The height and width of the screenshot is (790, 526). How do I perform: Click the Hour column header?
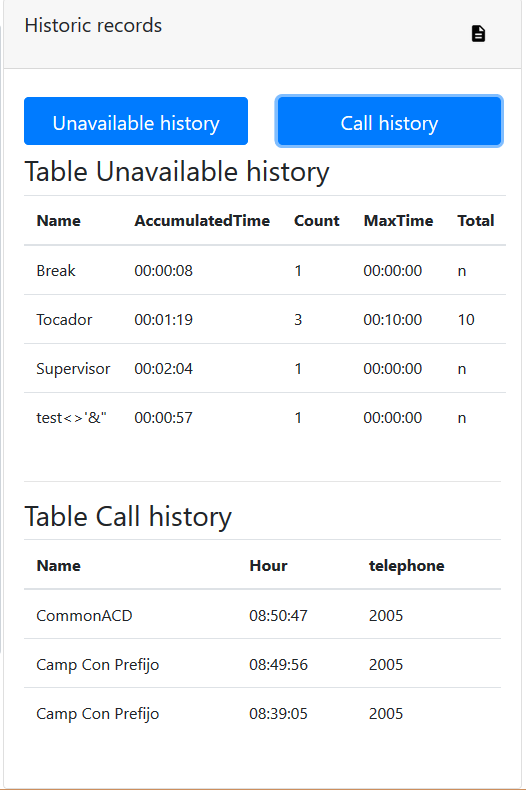tap(268, 566)
